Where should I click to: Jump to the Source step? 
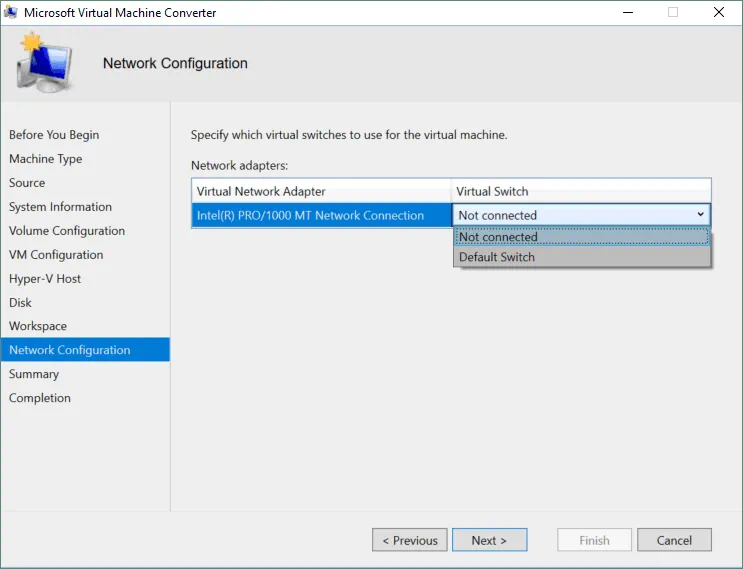click(27, 183)
